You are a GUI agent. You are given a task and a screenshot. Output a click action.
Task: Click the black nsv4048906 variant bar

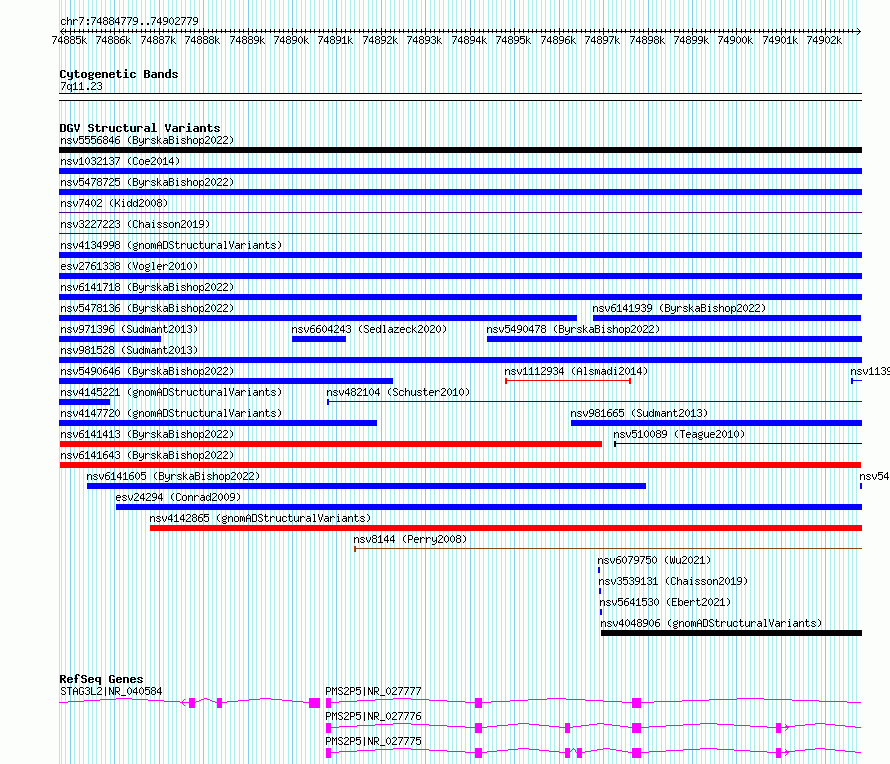(732, 633)
